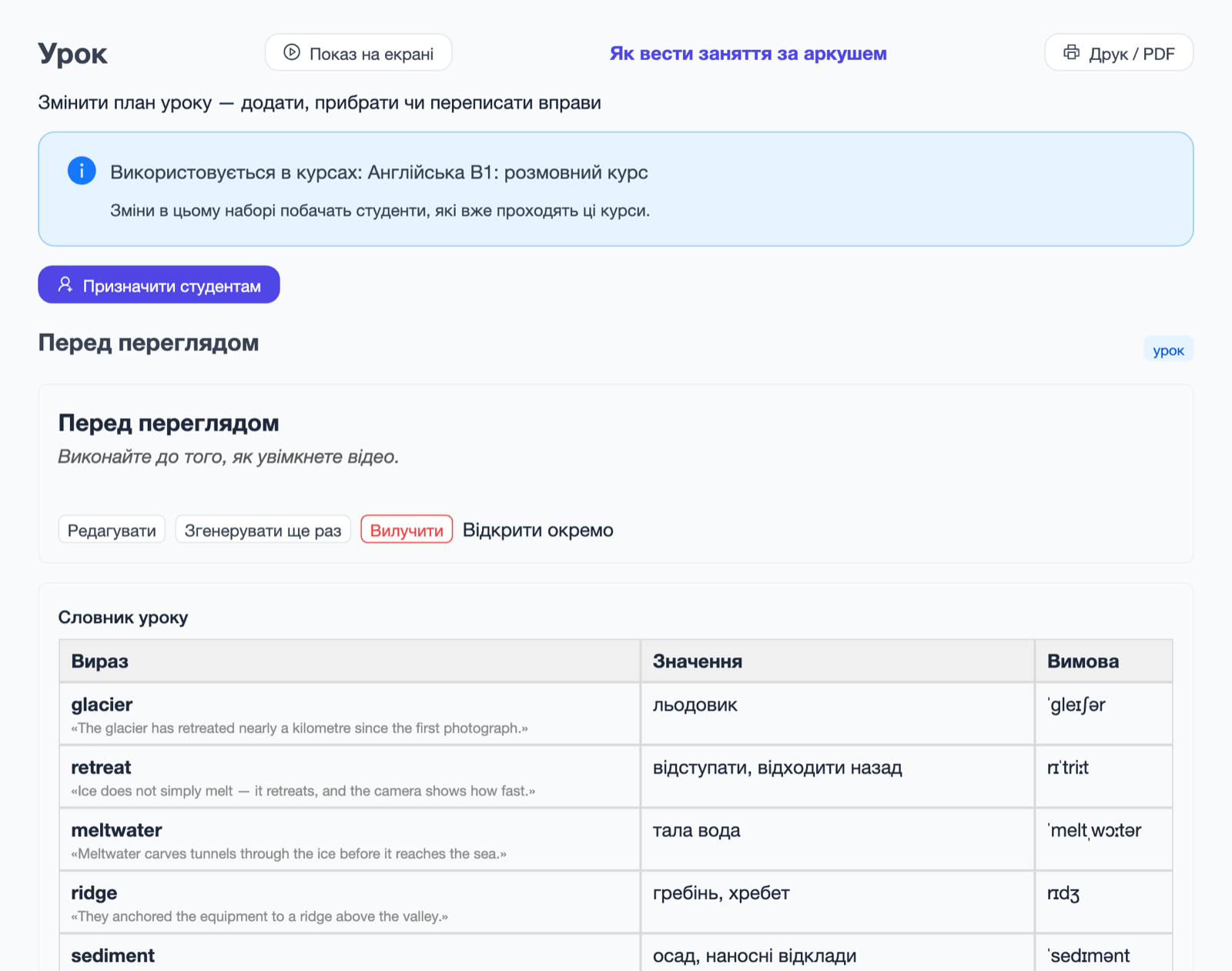
Task: Click the meaning тала вода
Action: click(x=696, y=830)
